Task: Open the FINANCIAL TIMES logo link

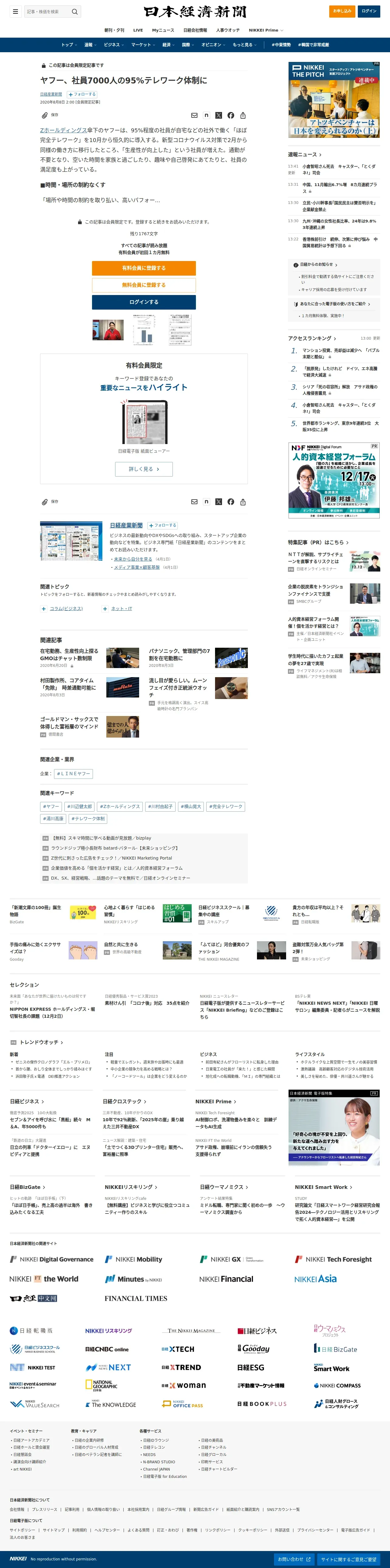Action: click(135, 1298)
